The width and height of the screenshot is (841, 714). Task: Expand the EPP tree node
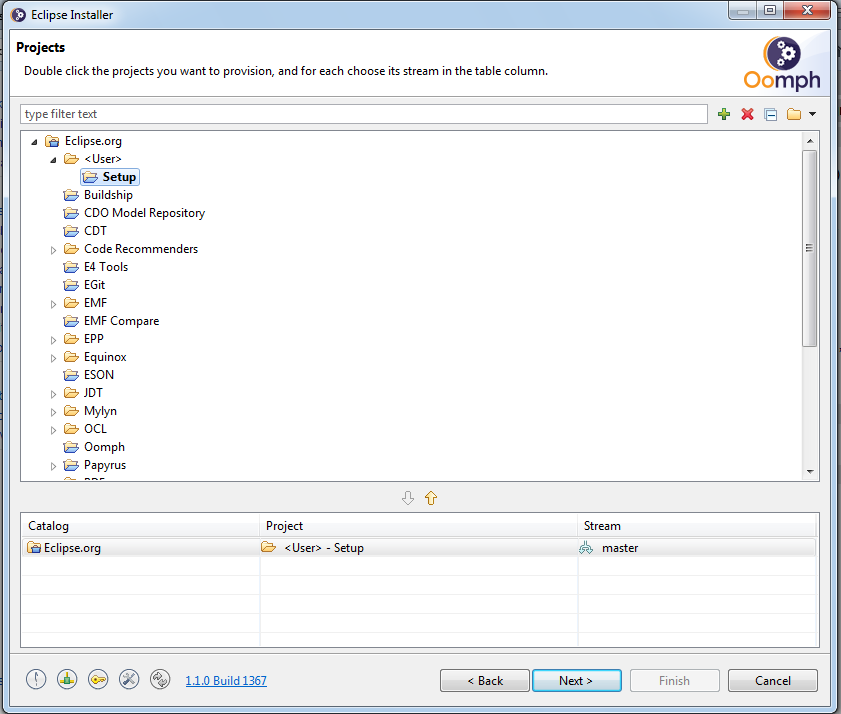[53, 340]
